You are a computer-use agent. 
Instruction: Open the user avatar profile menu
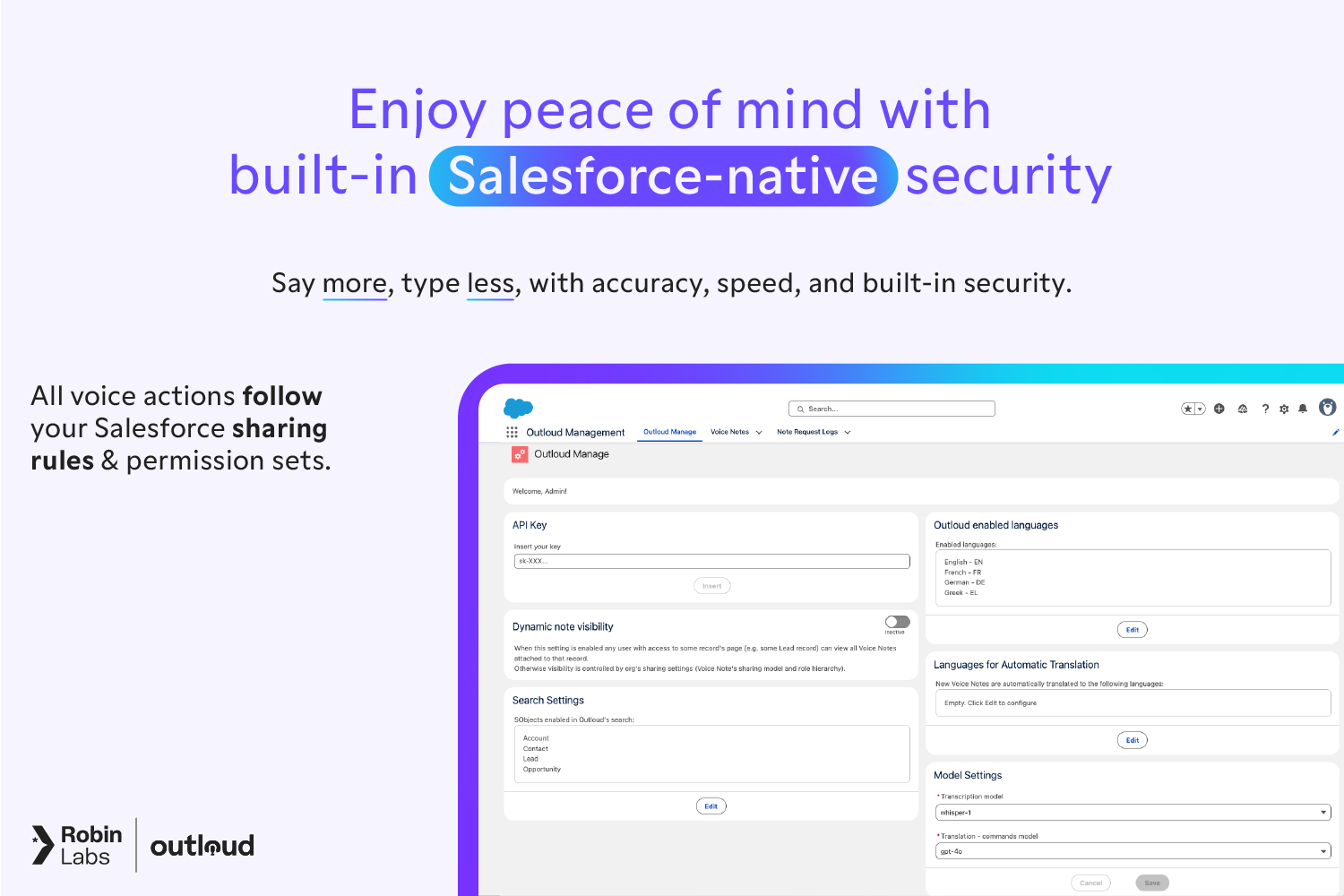[1328, 408]
